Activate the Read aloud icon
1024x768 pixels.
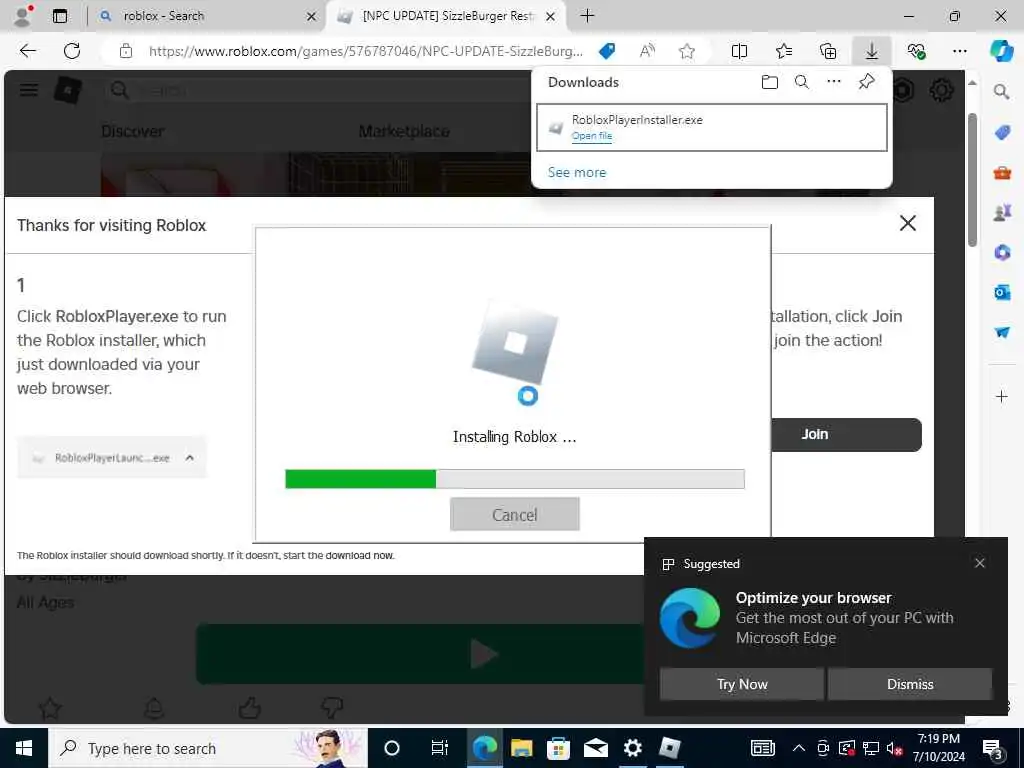647,51
